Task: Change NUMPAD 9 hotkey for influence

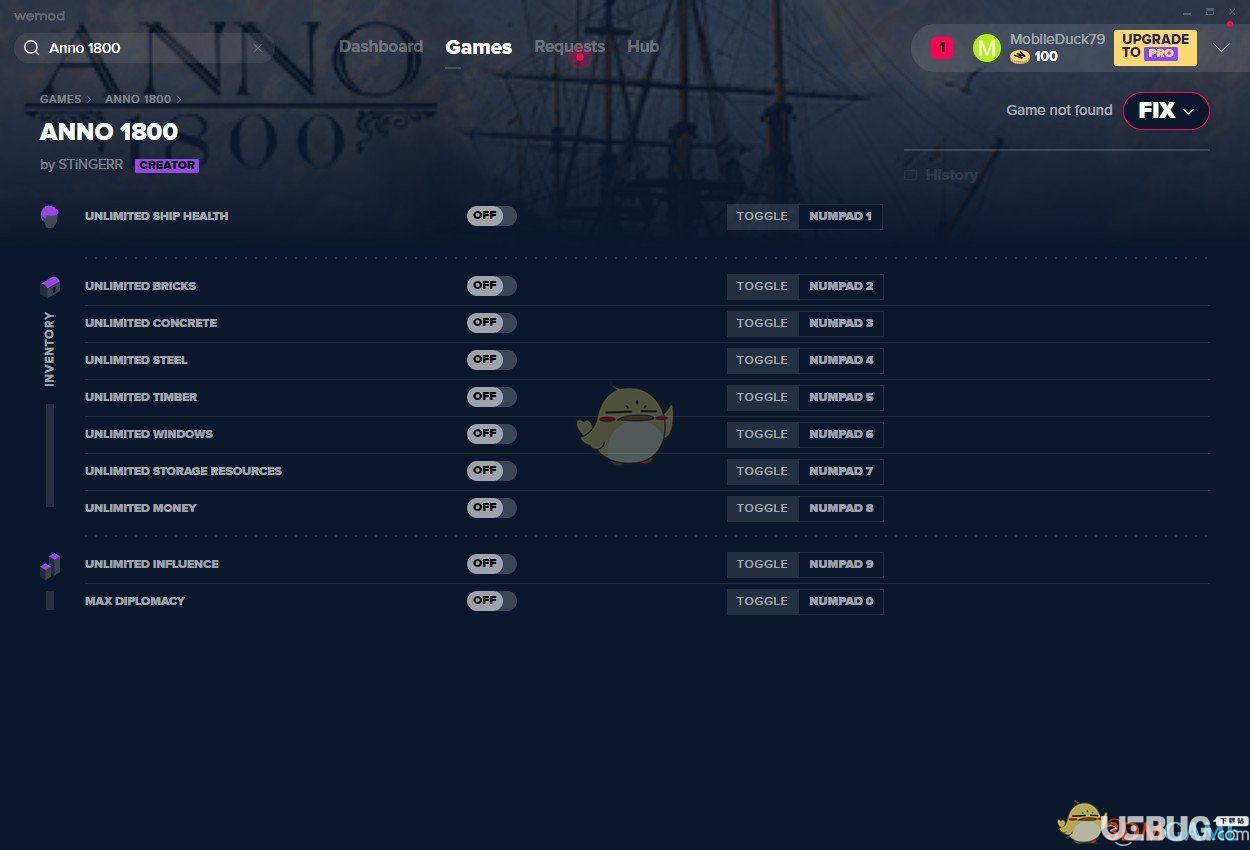Action: click(841, 564)
